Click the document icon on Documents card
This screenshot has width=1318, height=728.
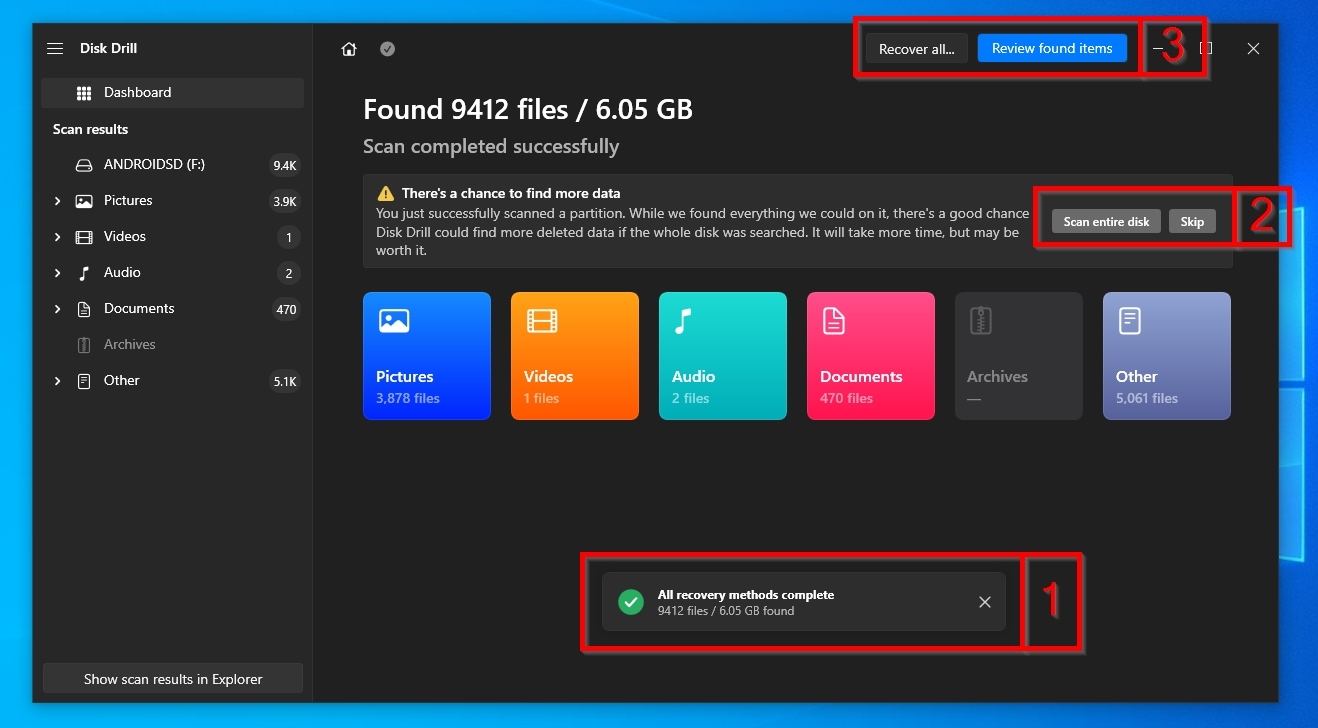(834, 321)
